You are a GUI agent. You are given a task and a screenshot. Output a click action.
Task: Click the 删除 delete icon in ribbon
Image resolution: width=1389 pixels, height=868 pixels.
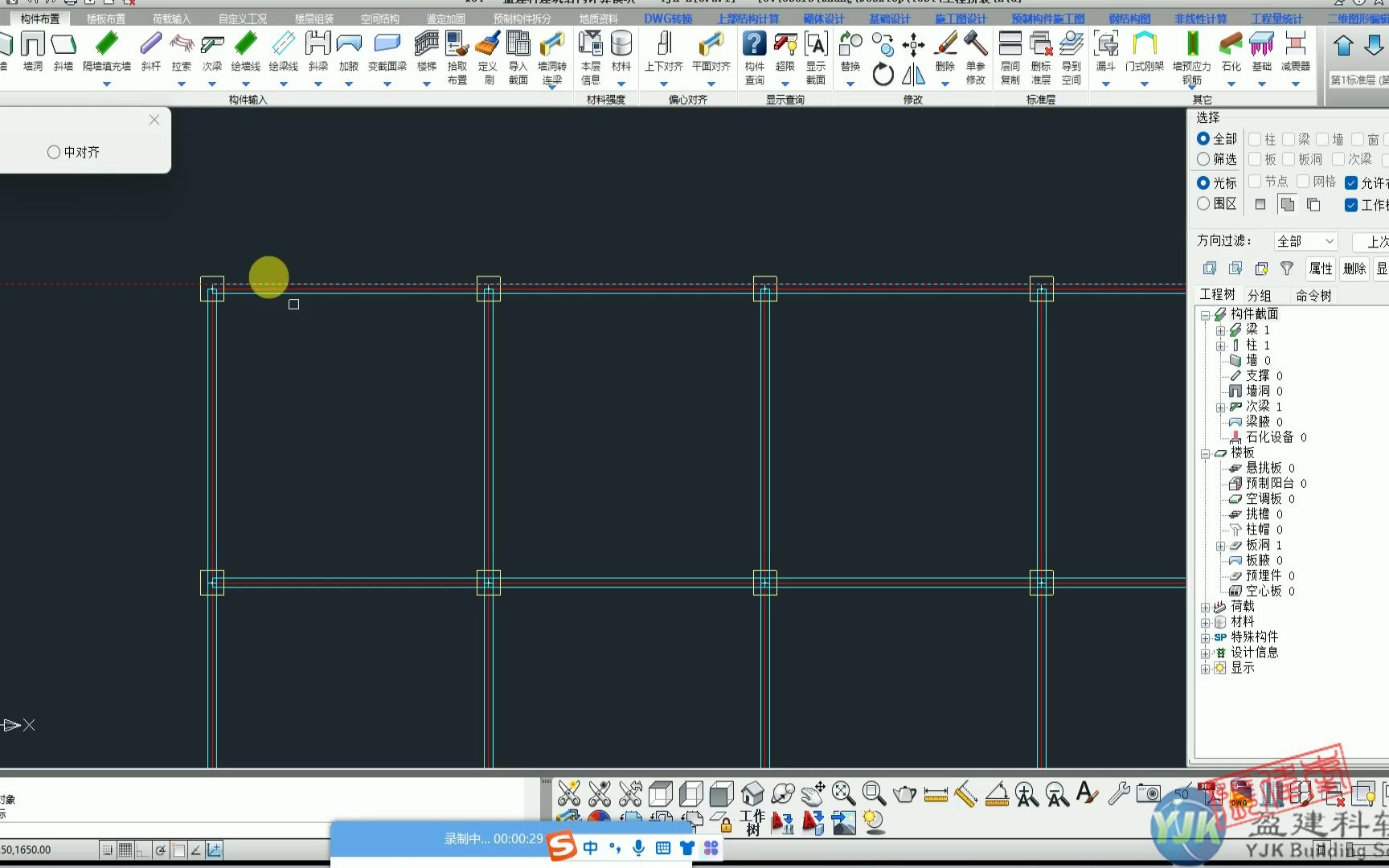[945, 51]
